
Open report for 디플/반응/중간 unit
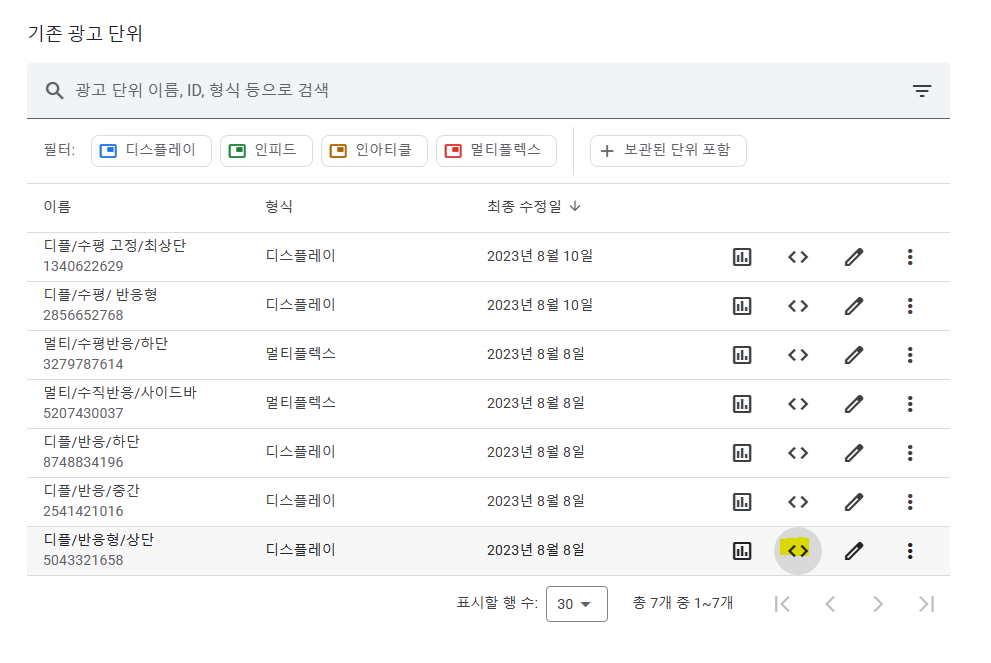(x=741, y=502)
